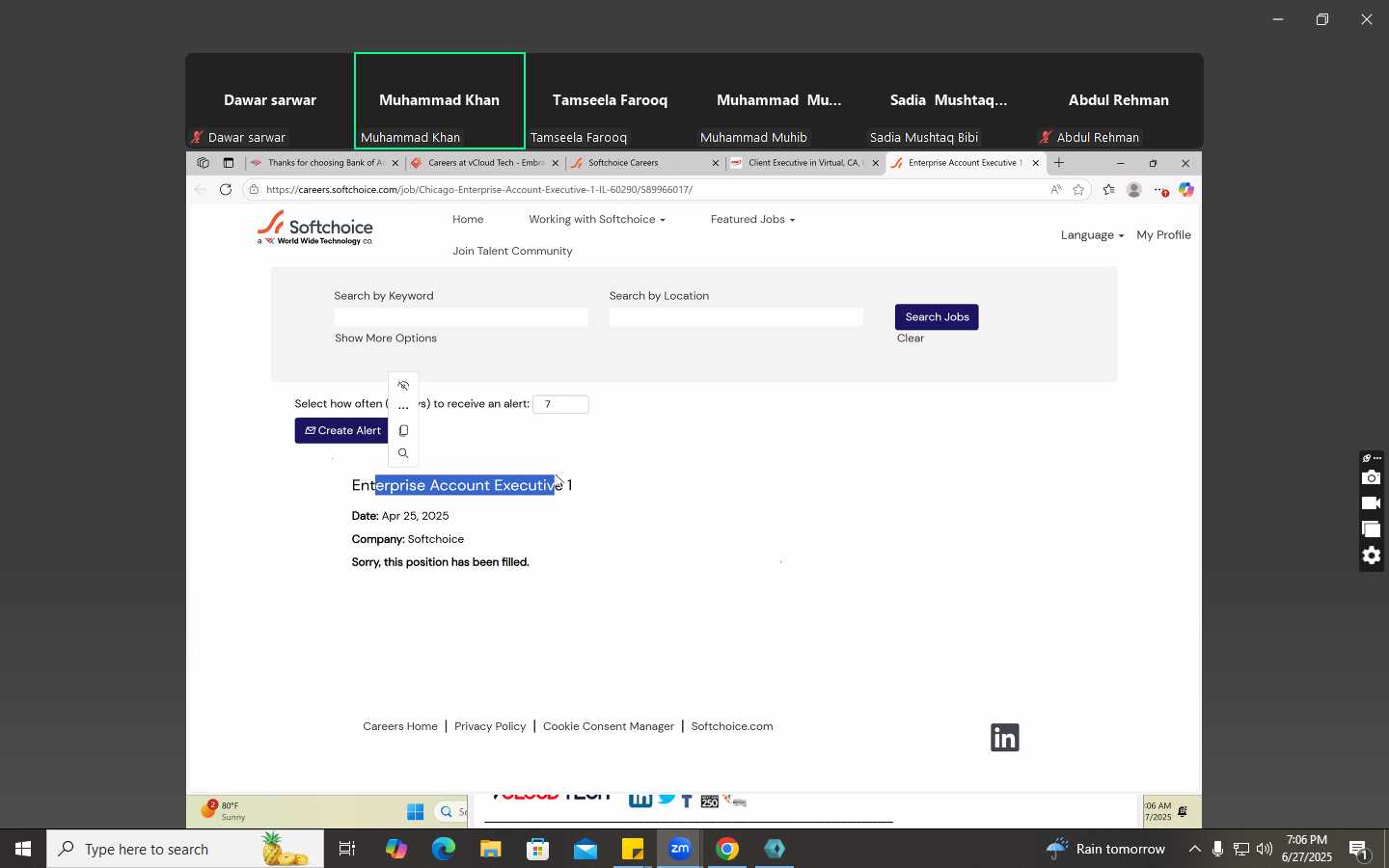The image size is (1389, 868).
Task: Open the Softchoice.com footer link
Action: point(732,727)
